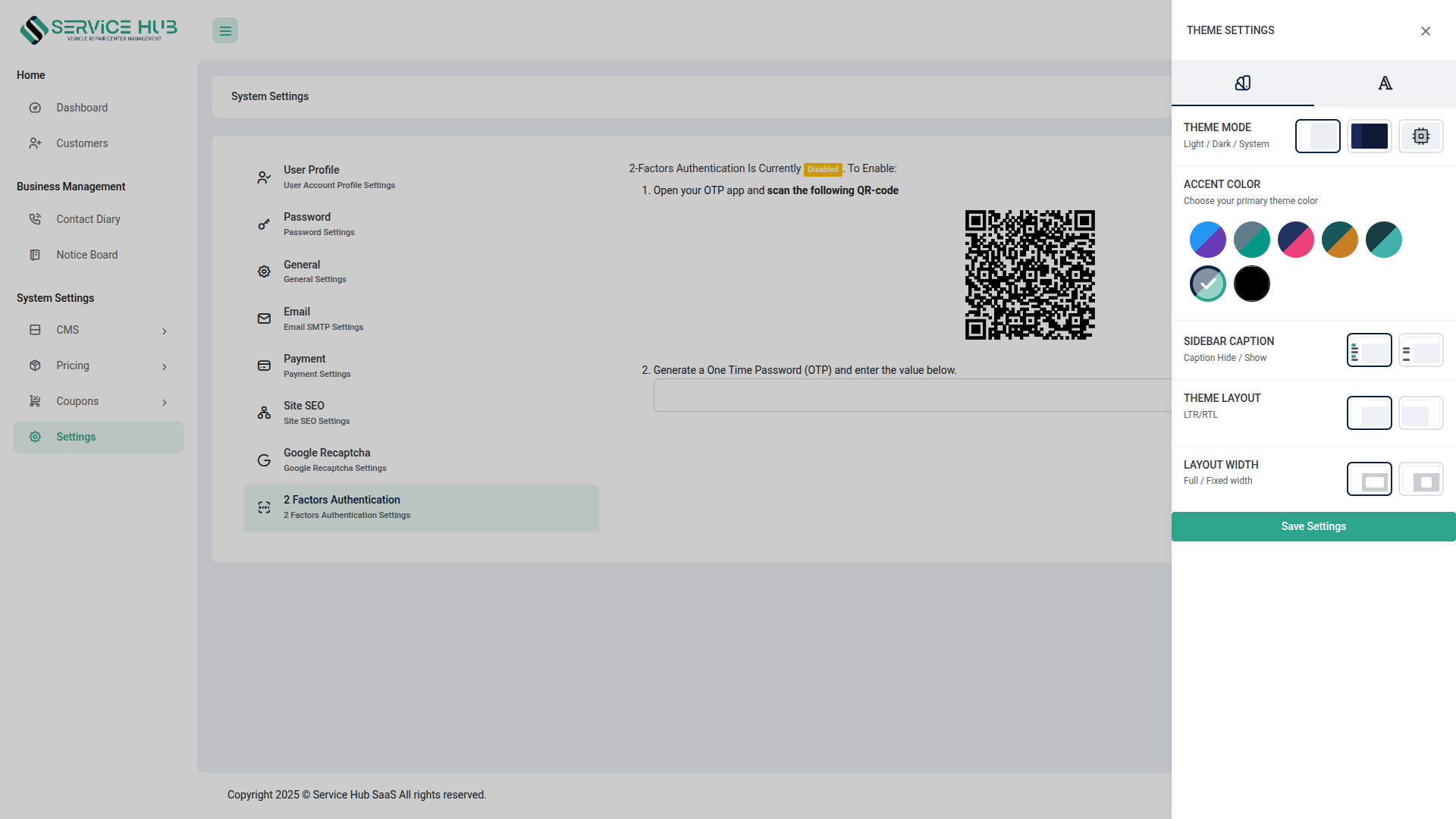Expand the Pricing submenu arrow
1456x819 pixels.
click(x=165, y=366)
